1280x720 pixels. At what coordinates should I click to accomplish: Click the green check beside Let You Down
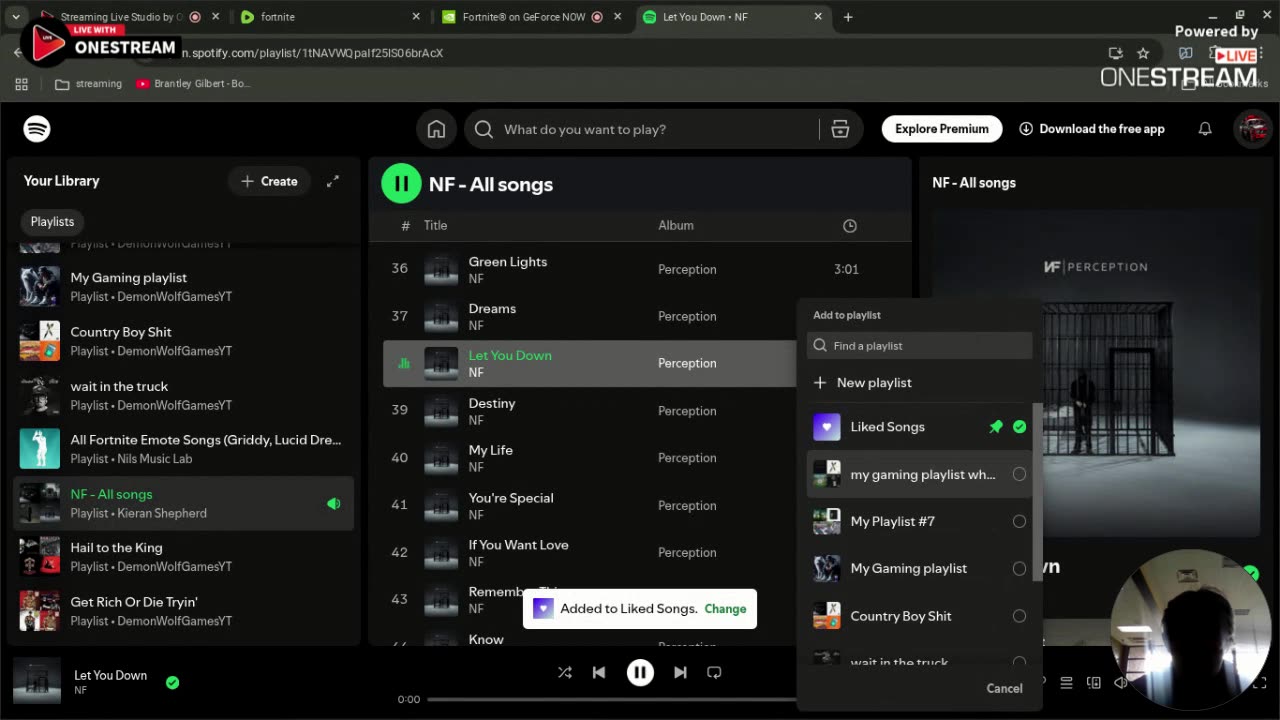click(x=172, y=683)
